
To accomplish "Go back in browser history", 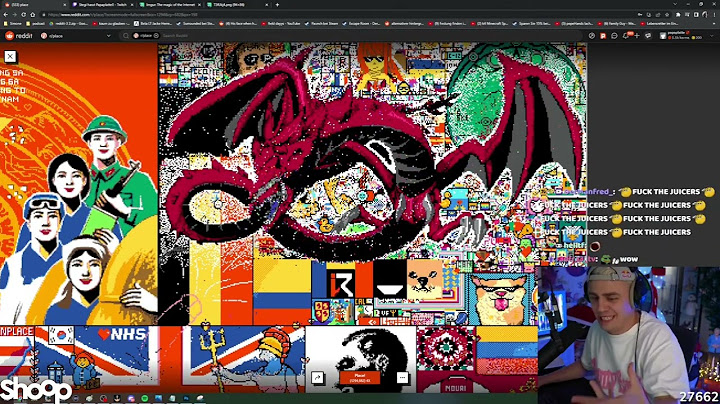I will (6, 15).
